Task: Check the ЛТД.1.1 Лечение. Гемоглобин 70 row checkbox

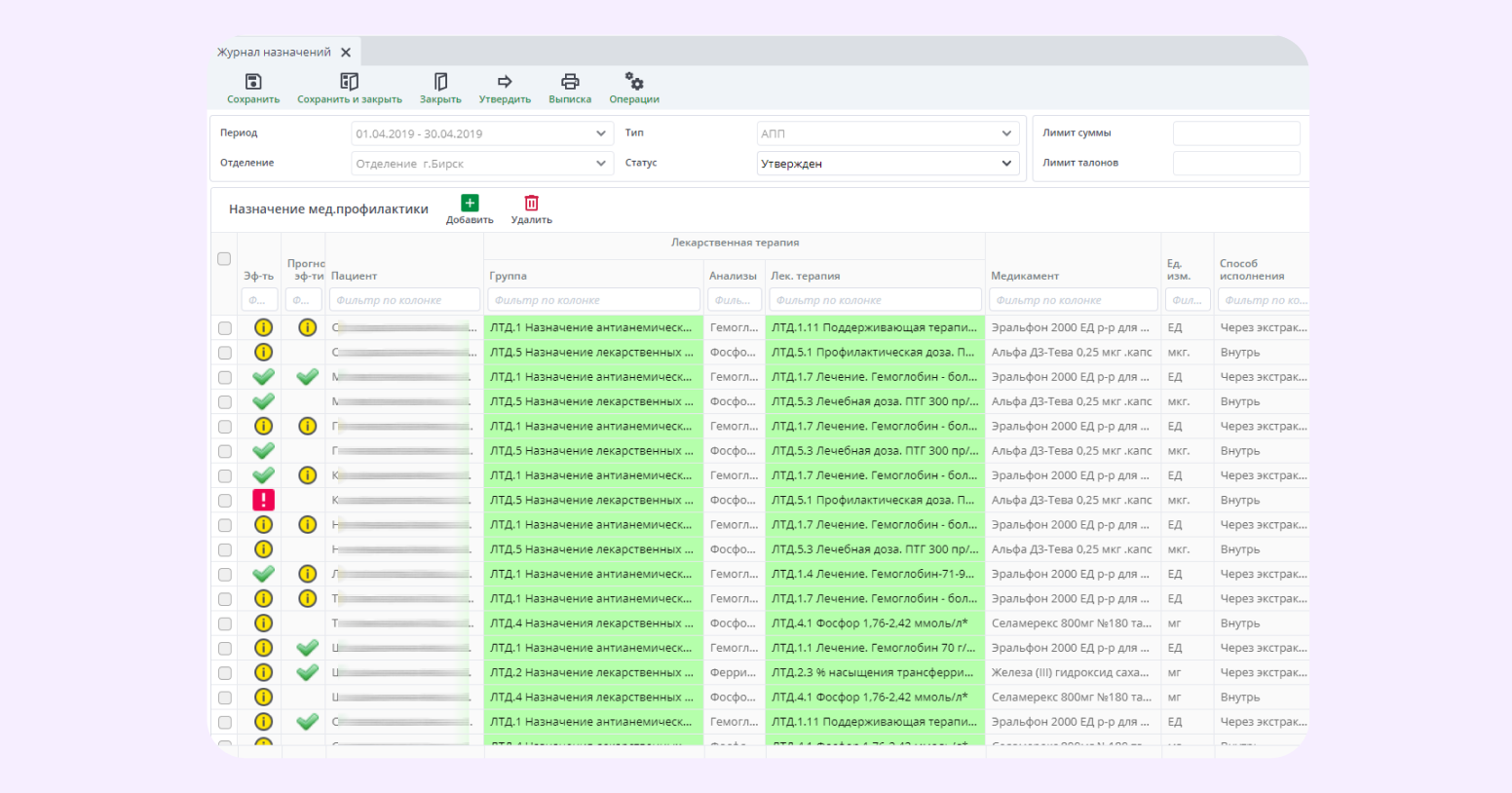Action: (x=225, y=649)
